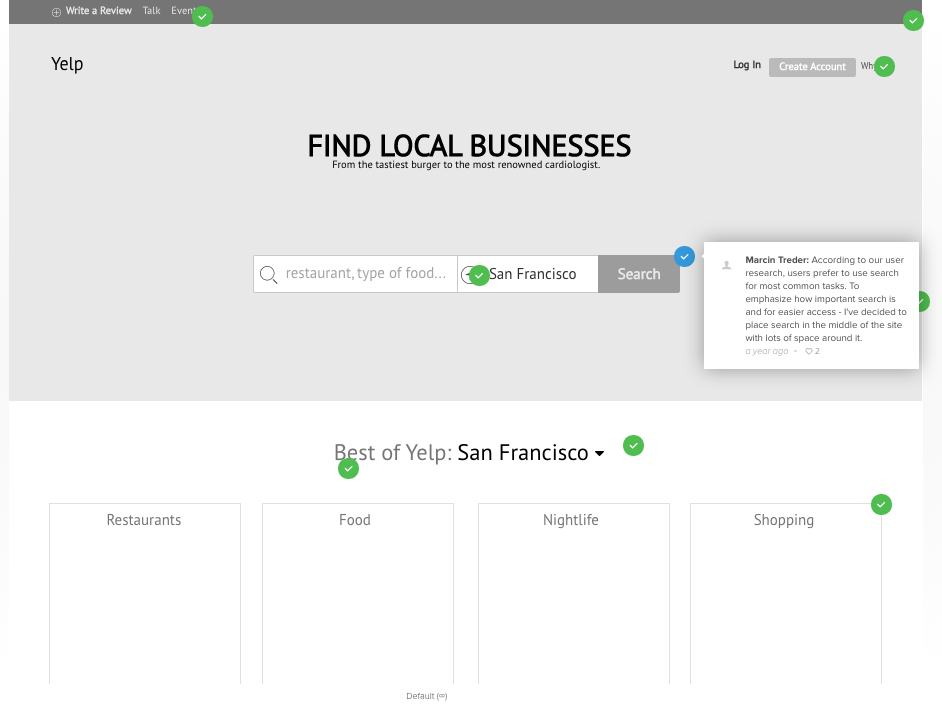
Task: Focus the San Francisco location field
Action: [x=527, y=274]
